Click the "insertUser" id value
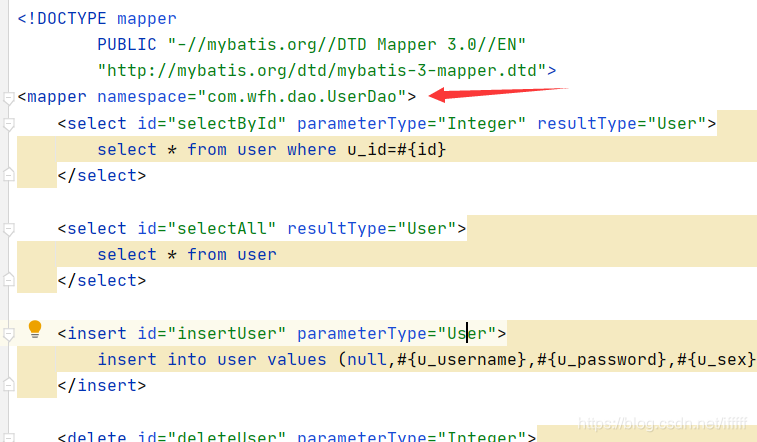The height and width of the screenshot is (442, 757). pyautogui.click(x=227, y=333)
